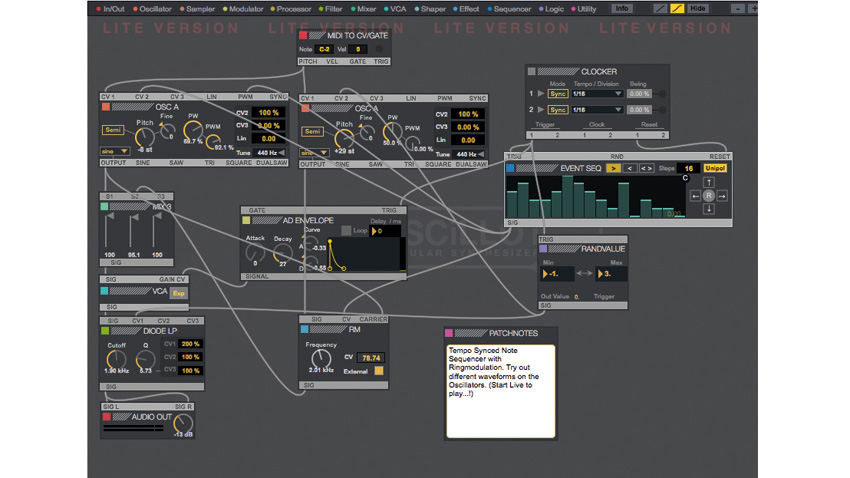The width and height of the screenshot is (850, 478).
Task: Click the orange square on left OSC A module
Action: pyautogui.click(x=106, y=107)
